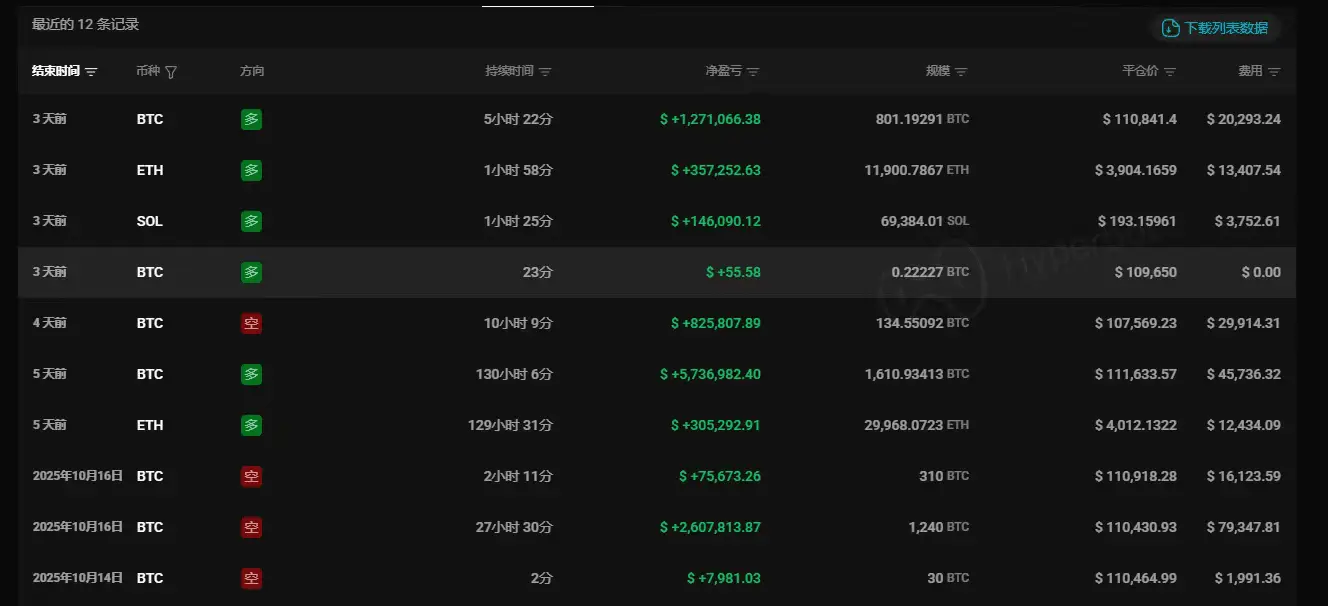Viewport: 1328px width, 606px height.
Task: Click the 最近的 12 条记录 heading
Action: [x=86, y=24]
